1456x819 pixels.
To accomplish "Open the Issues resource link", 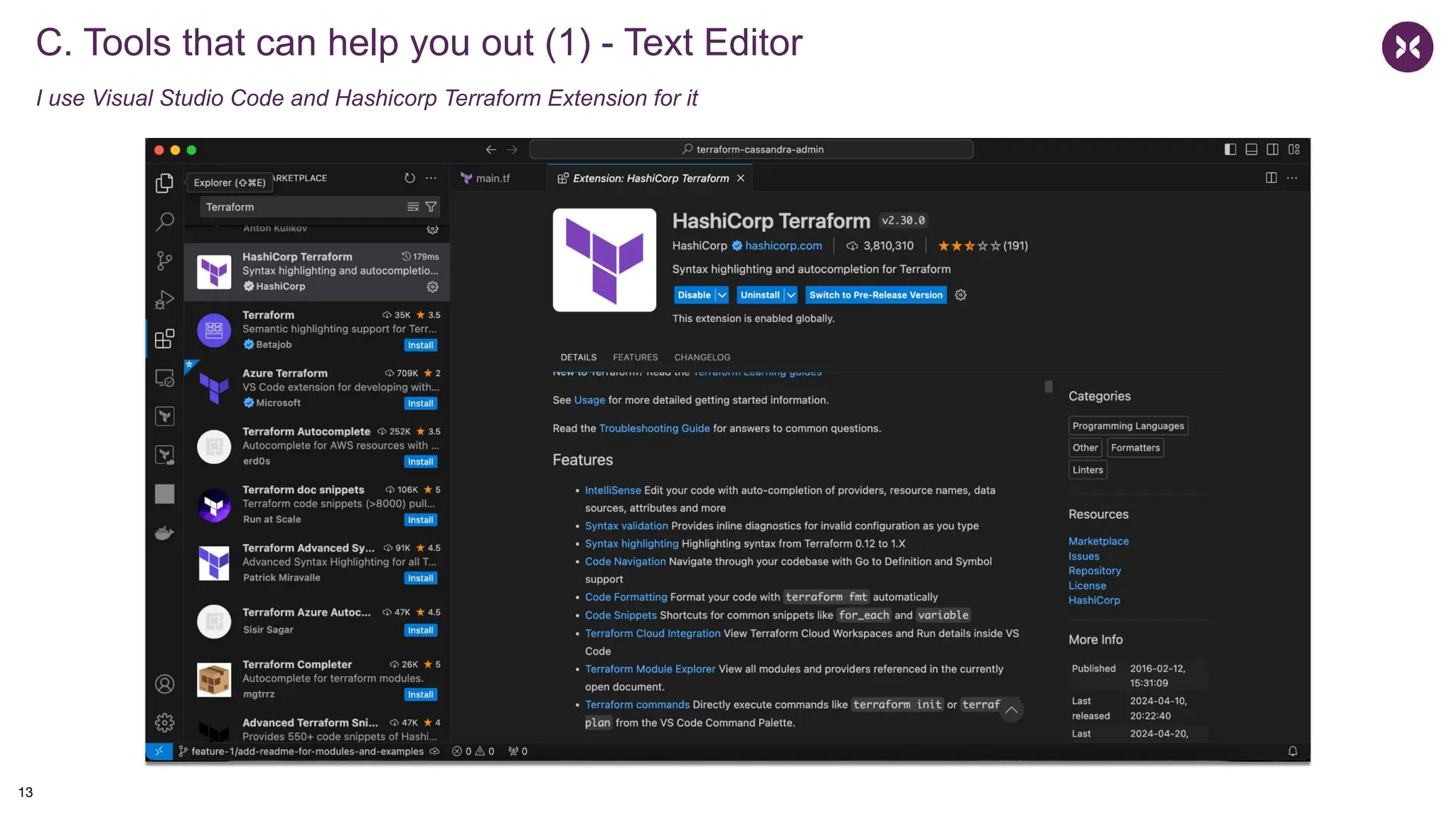I will [x=1084, y=557].
